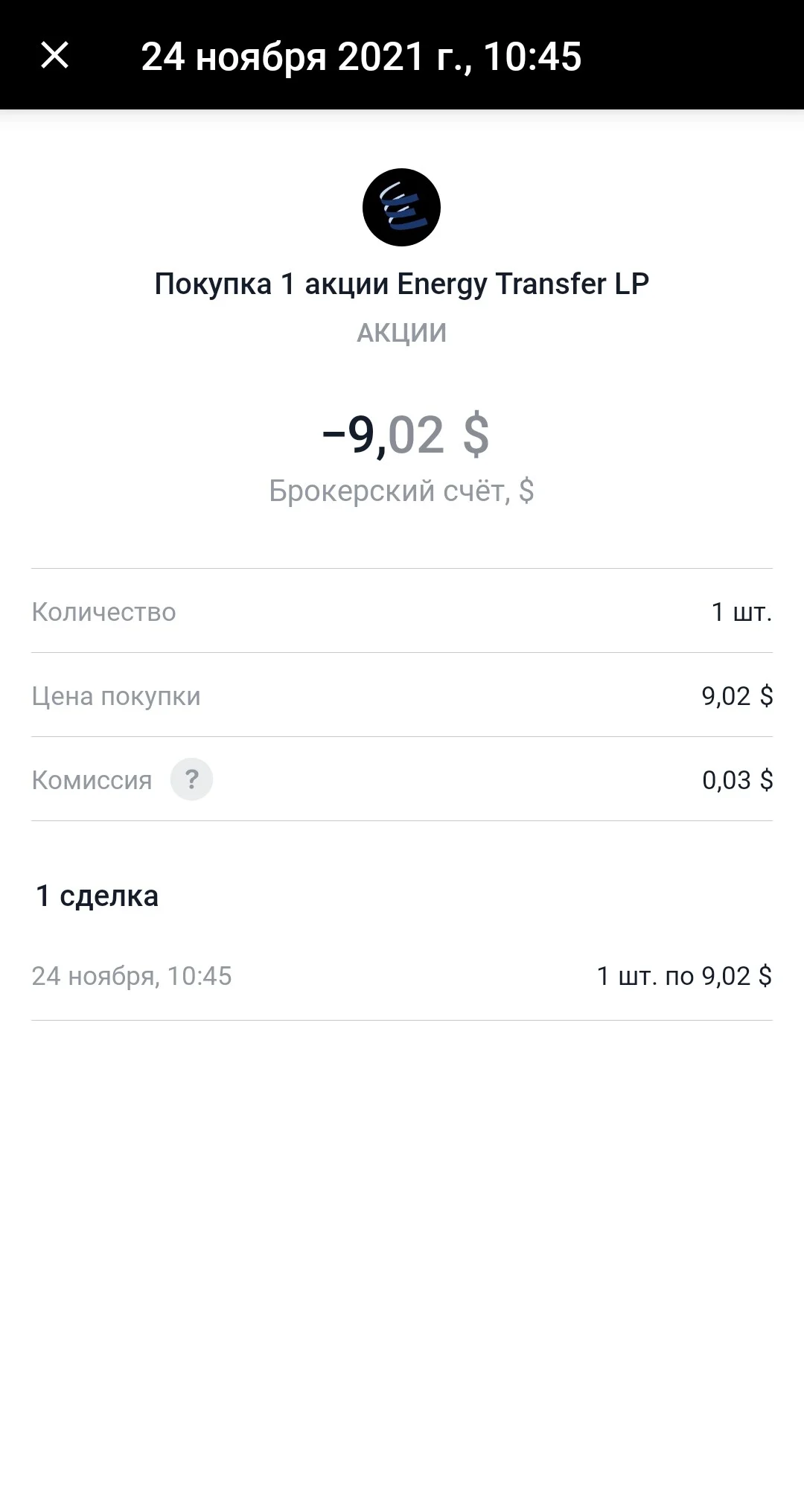804x1512 pixels.
Task: Close the transaction details screen
Action: (54, 55)
